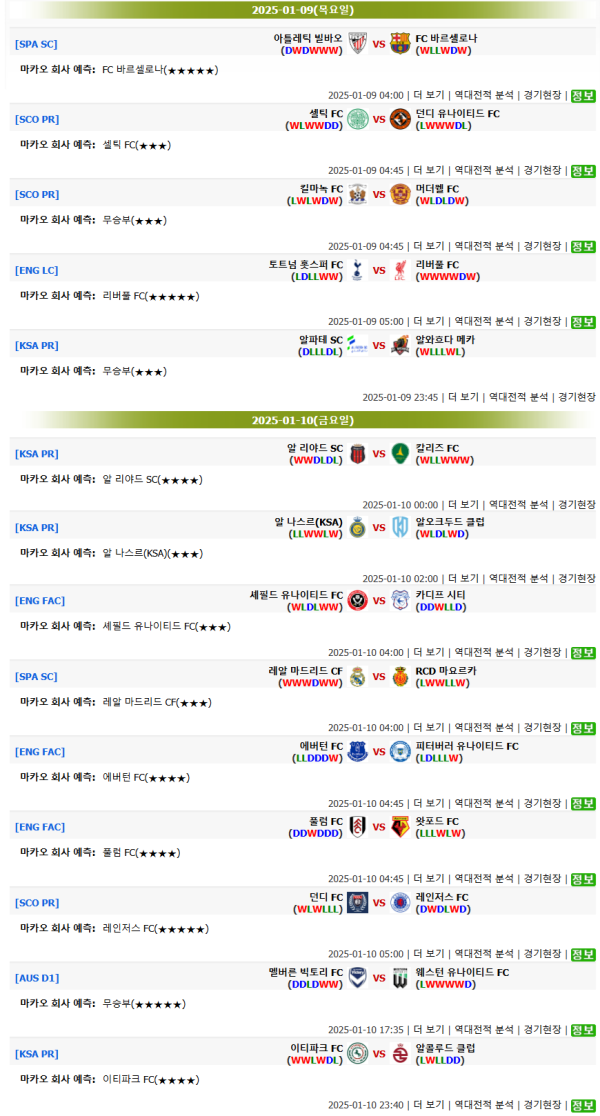Open the Real Madrid CF crest
The image size is (600, 1116).
click(x=358, y=676)
